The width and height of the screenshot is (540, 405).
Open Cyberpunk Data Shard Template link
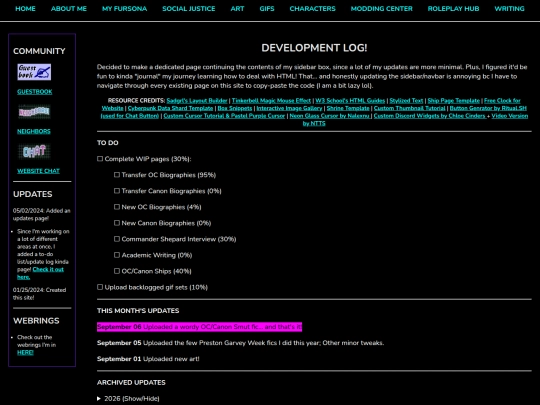[x=170, y=108]
